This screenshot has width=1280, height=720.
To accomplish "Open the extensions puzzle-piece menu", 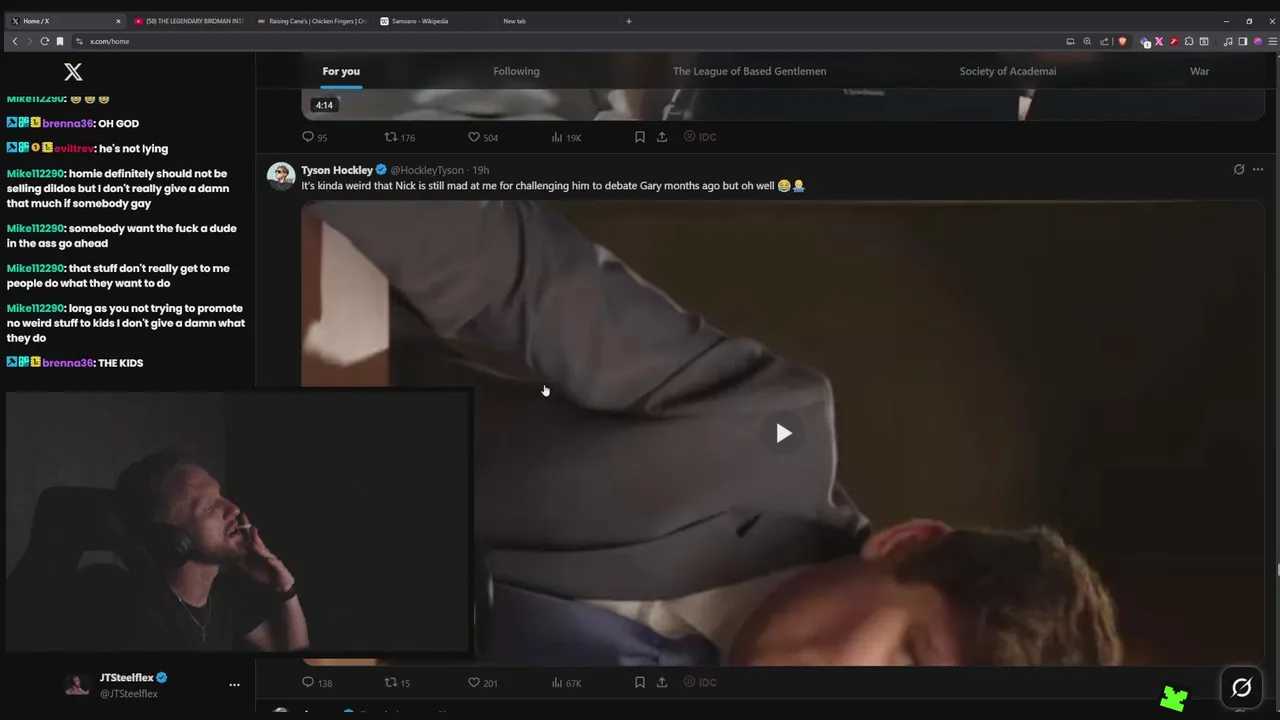I will tap(1189, 41).
